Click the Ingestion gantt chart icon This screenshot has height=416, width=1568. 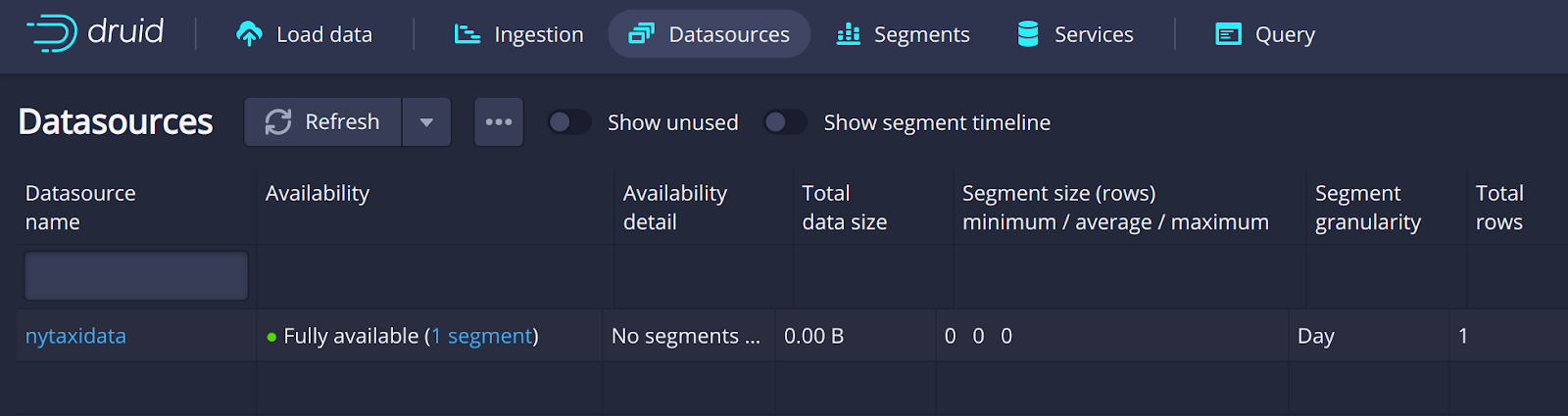[467, 34]
